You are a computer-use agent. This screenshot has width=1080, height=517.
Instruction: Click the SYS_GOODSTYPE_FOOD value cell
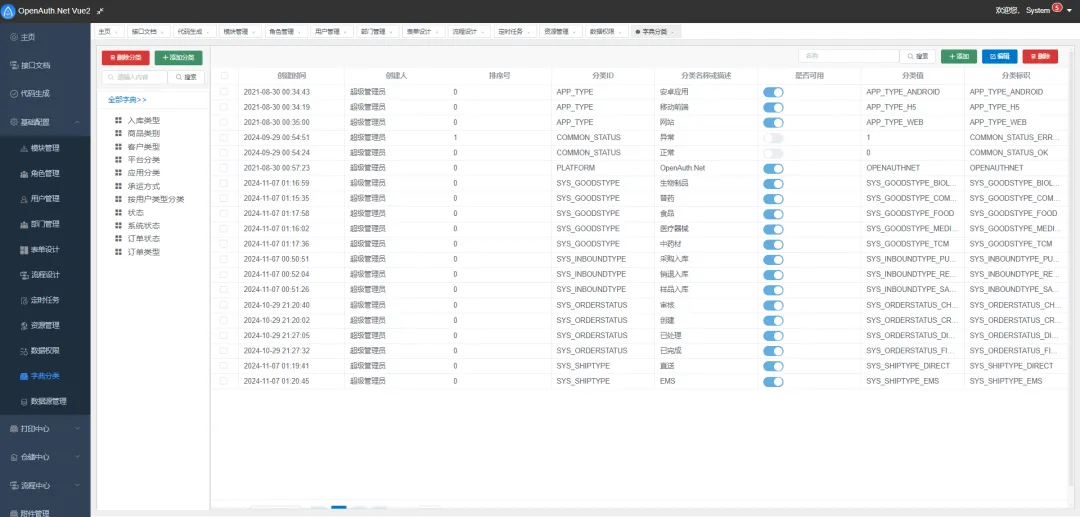pyautogui.click(x=913, y=213)
